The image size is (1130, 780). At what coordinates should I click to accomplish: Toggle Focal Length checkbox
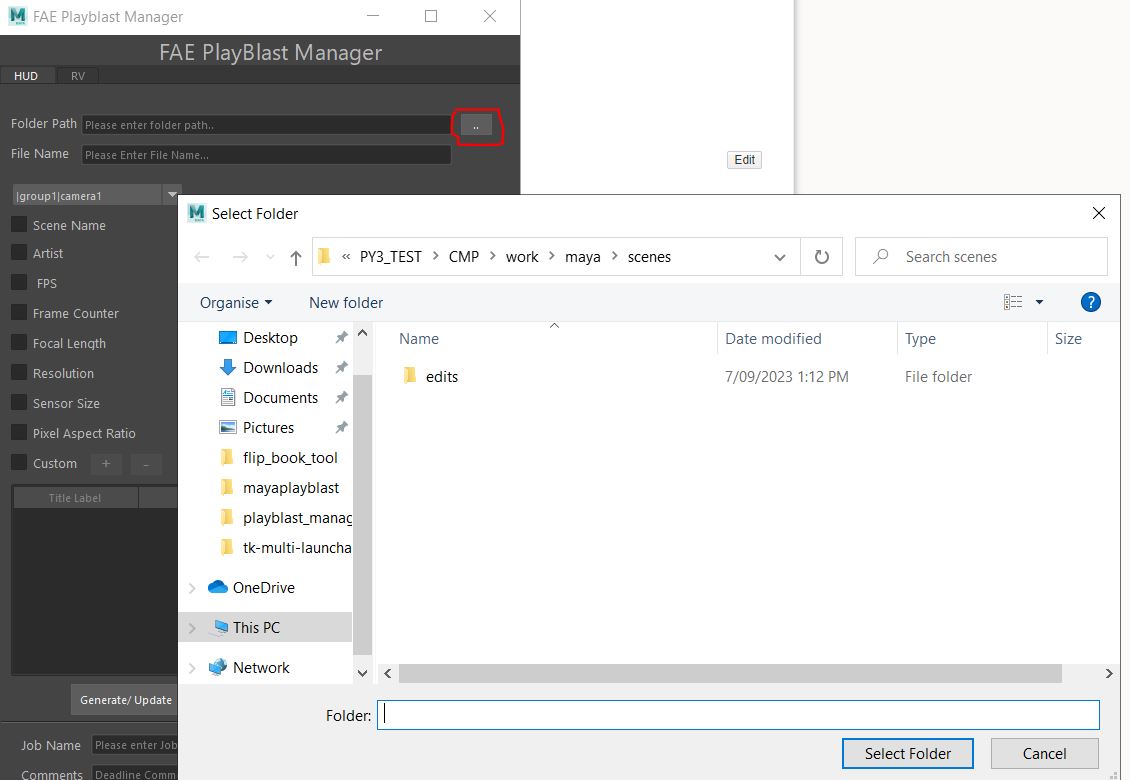[x=19, y=342]
